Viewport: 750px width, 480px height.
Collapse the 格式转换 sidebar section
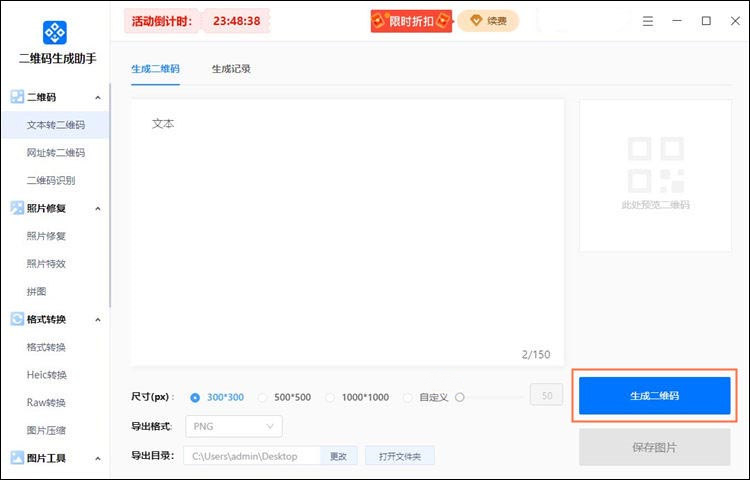(x=98, y=319)
